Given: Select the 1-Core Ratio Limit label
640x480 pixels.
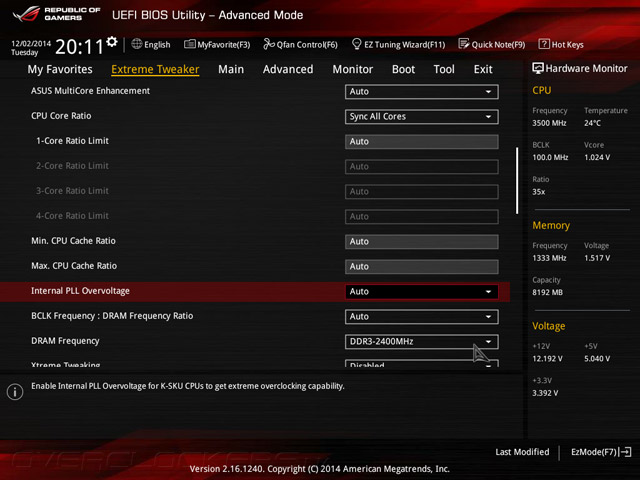Looking at the screenshot, I should (x=73, y=141).
